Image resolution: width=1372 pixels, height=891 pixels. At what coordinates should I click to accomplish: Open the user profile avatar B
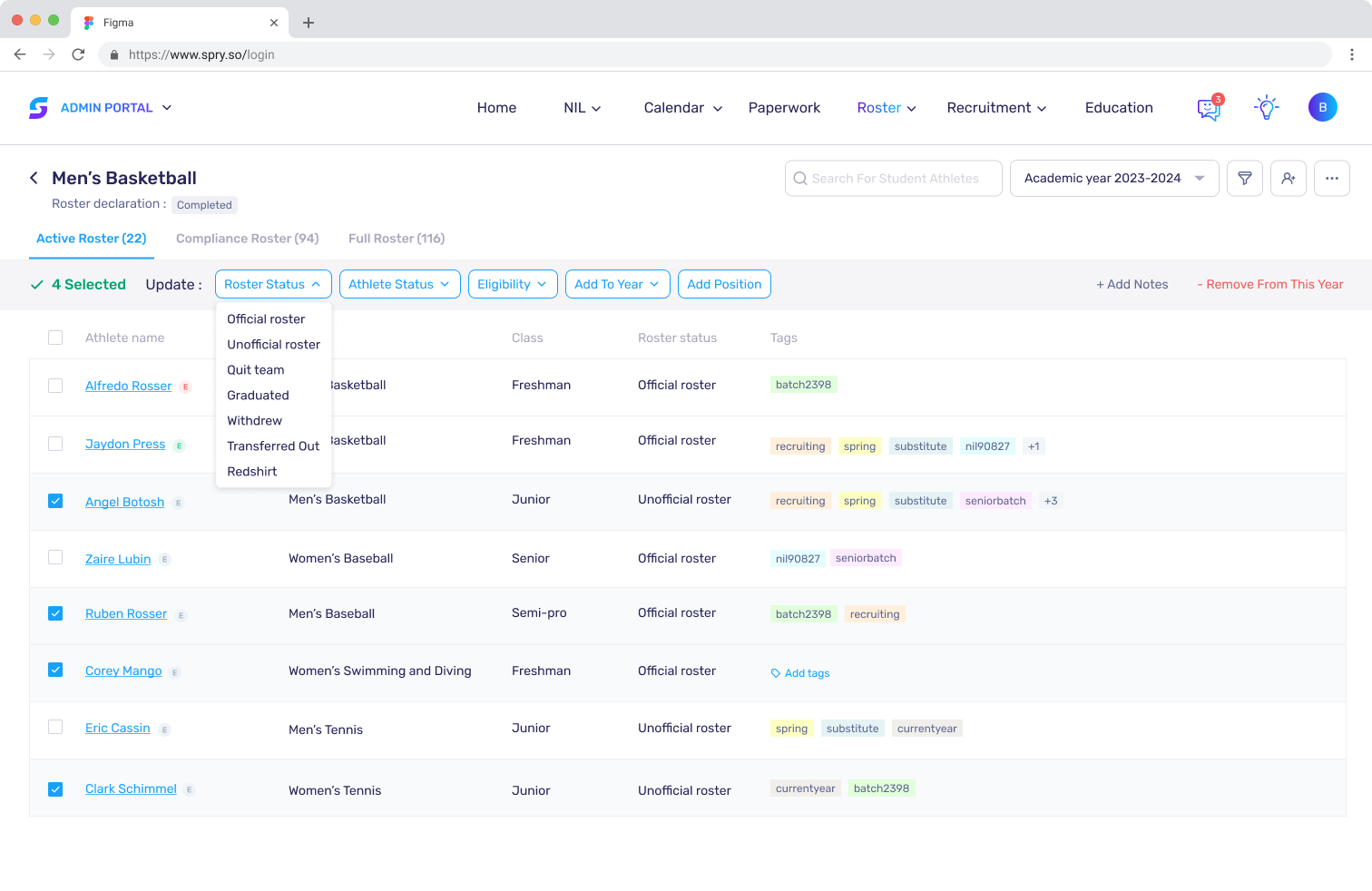1323,107
